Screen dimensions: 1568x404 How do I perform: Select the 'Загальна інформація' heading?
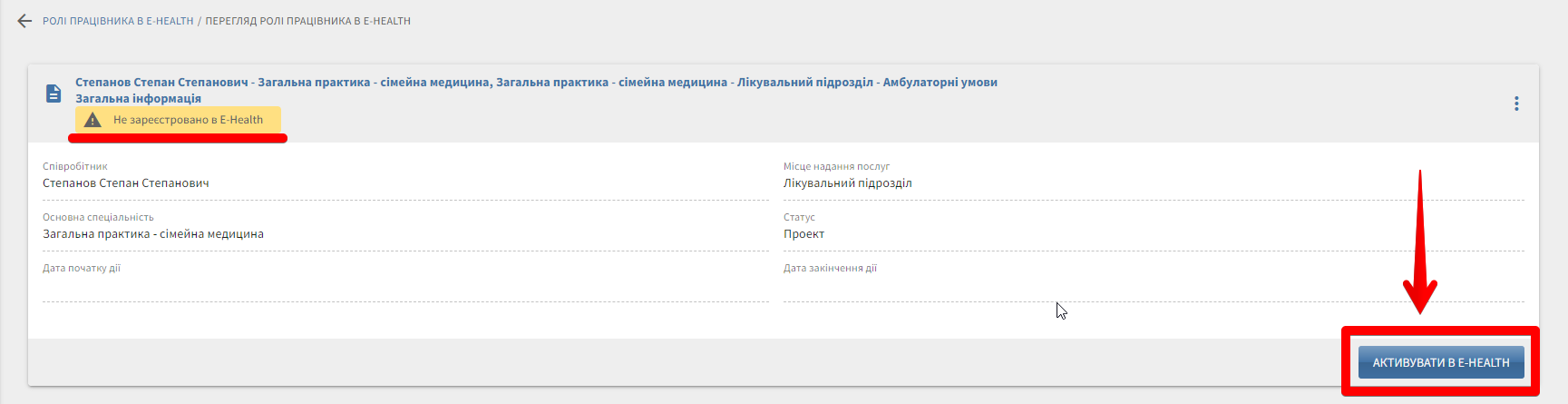click(x=138, y=99)
